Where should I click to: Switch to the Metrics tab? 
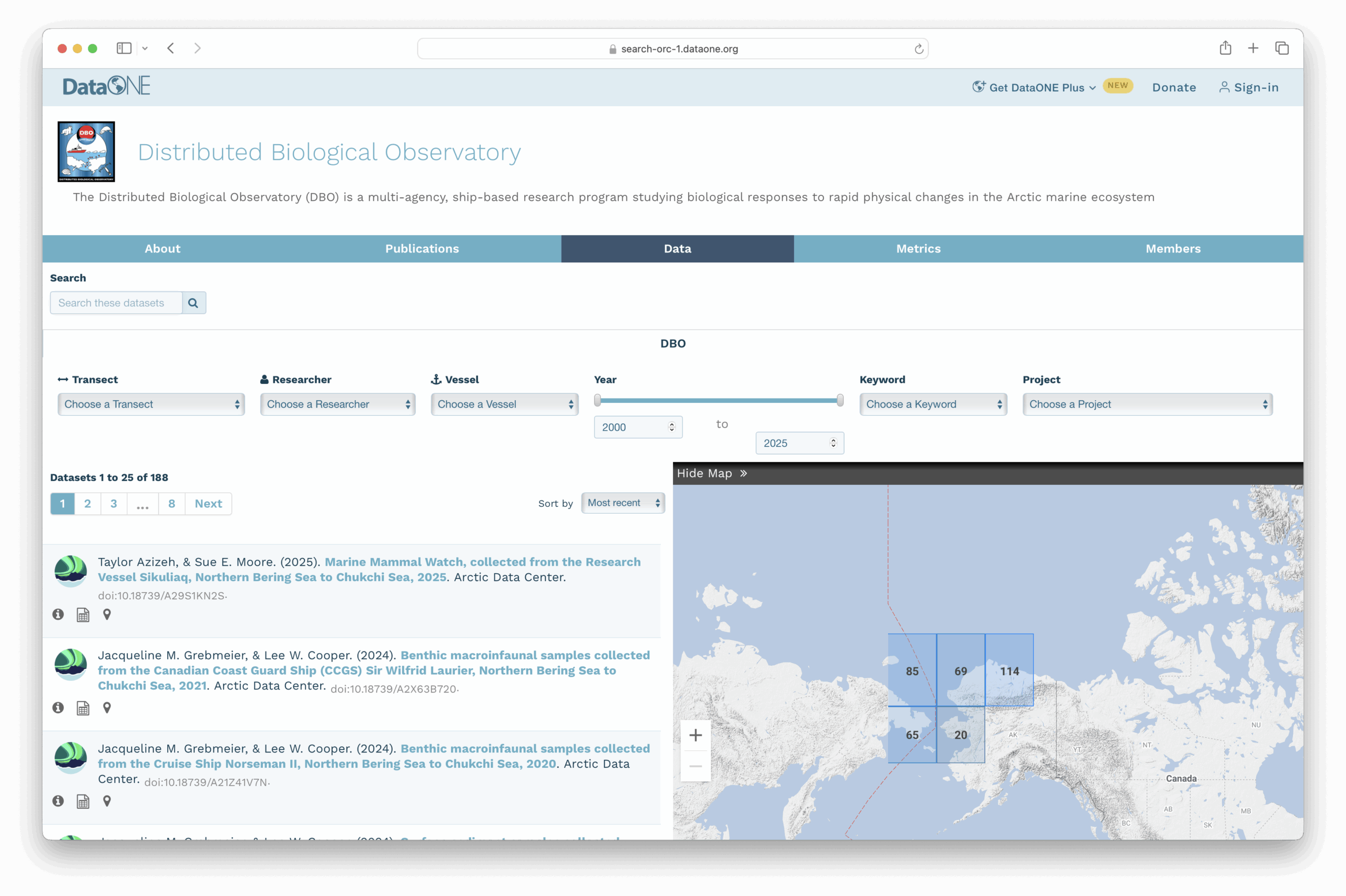[918, 249]
